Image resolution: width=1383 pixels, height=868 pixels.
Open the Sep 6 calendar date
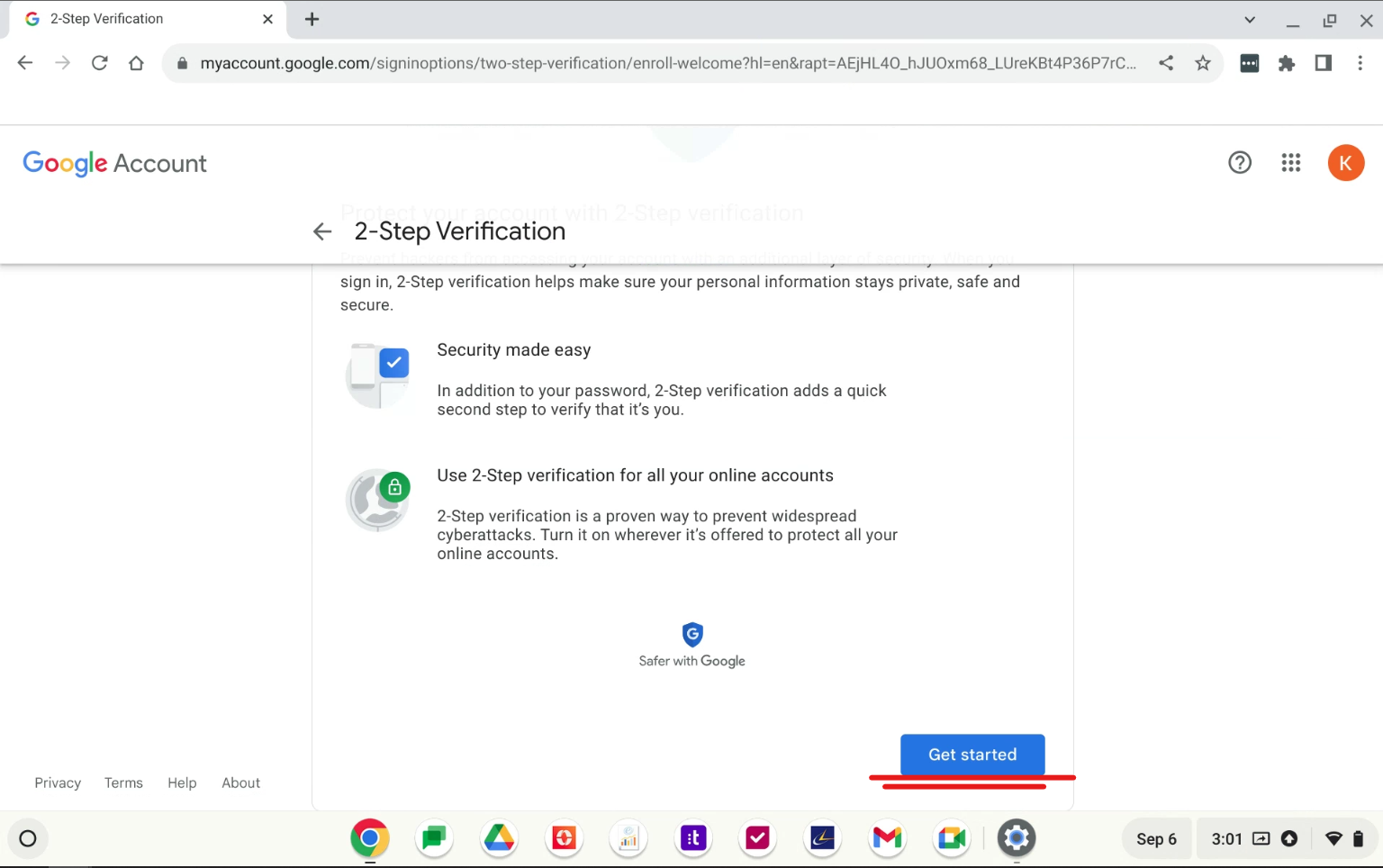click(1157, 839)
